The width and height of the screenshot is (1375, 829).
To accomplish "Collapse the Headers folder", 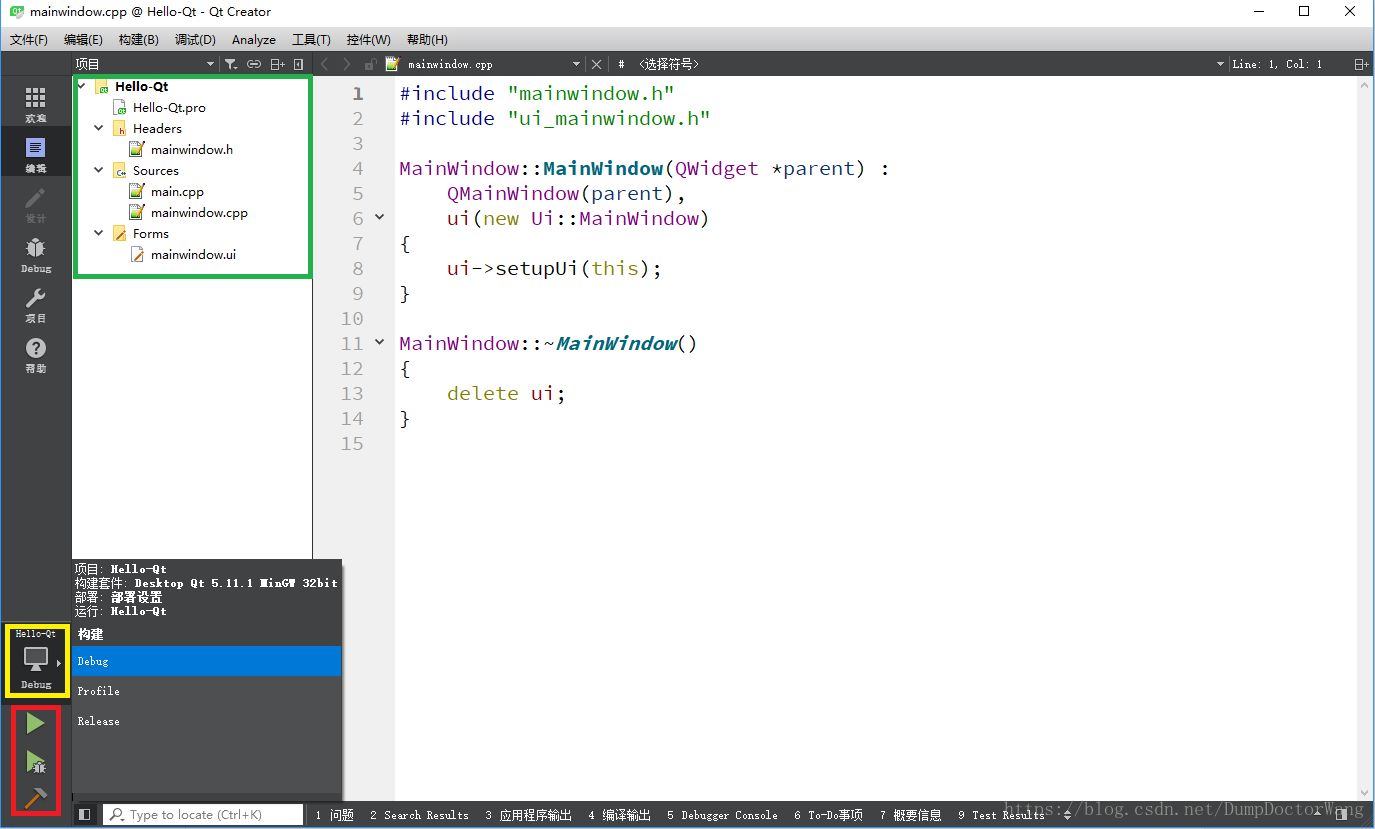I will [99, 128].
